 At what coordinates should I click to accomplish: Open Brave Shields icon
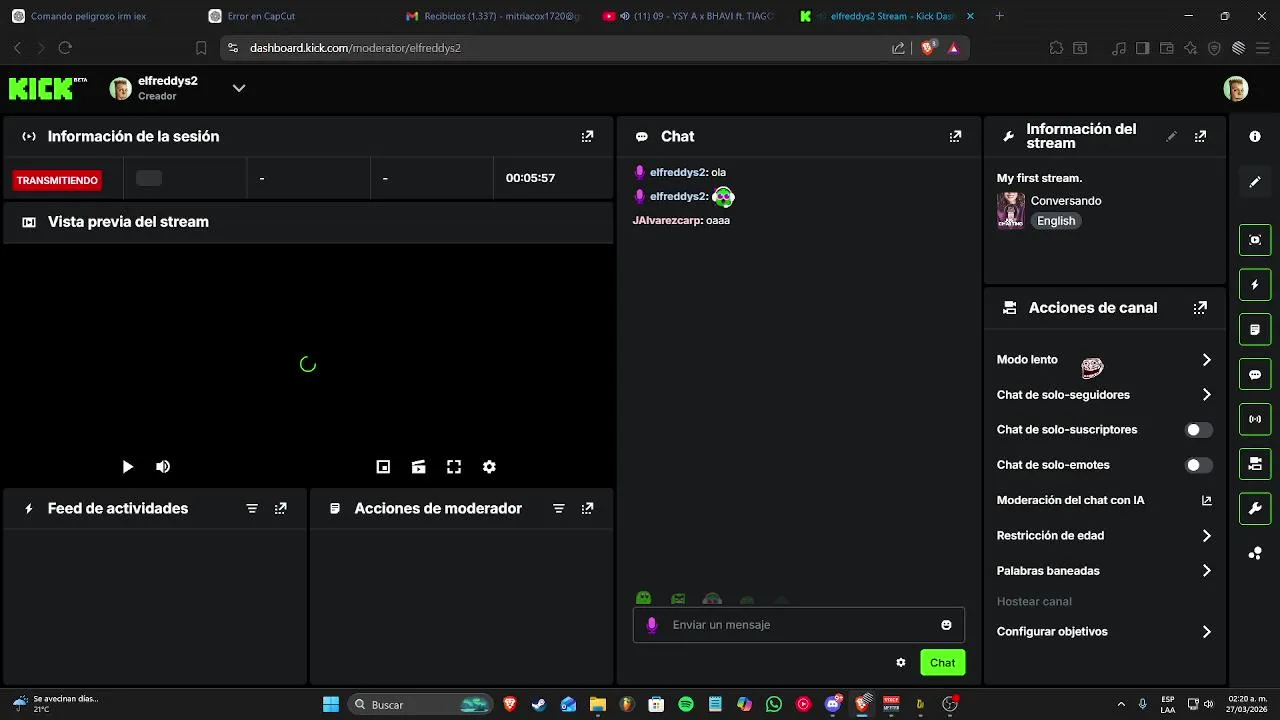928,48
